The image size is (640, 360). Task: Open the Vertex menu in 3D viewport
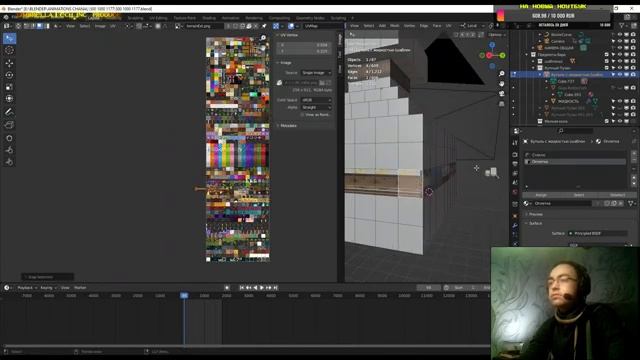pos(409,26)
